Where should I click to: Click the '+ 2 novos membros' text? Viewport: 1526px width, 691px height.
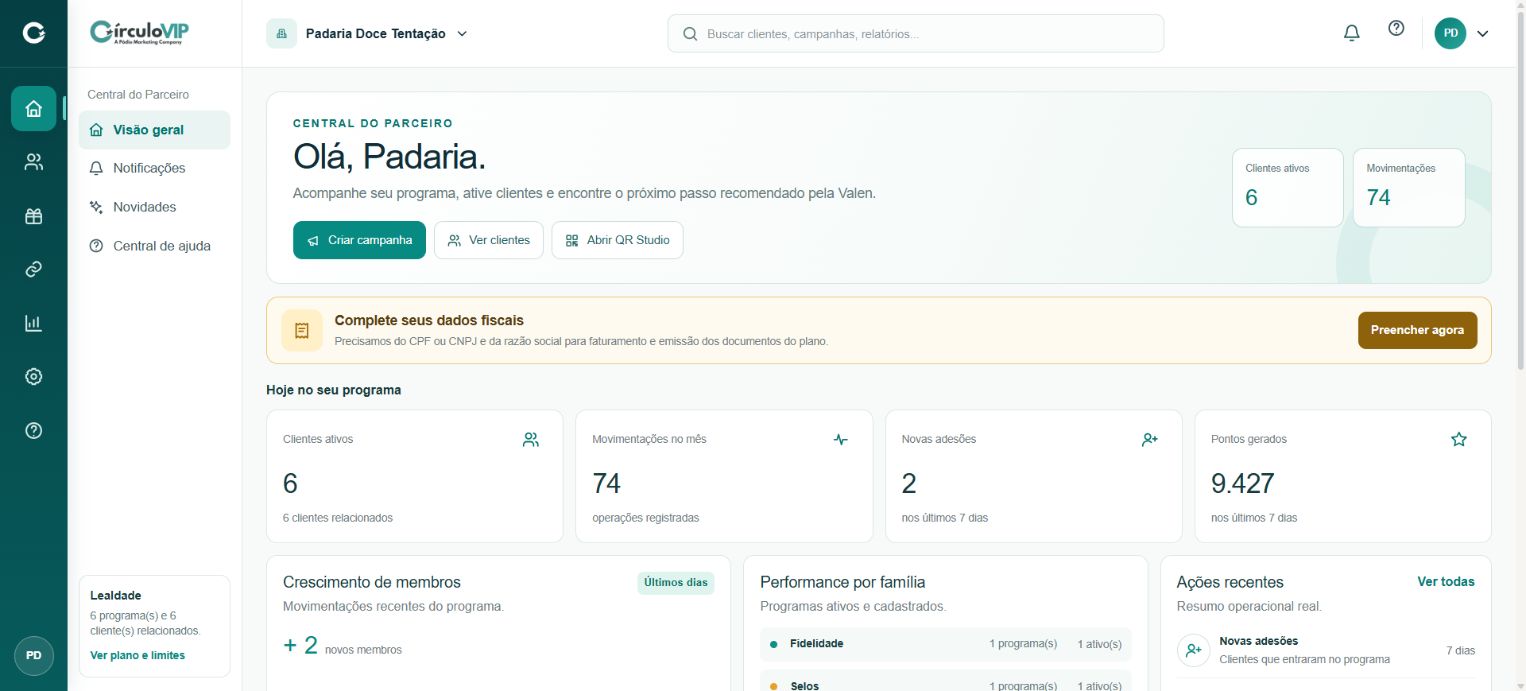342,646
